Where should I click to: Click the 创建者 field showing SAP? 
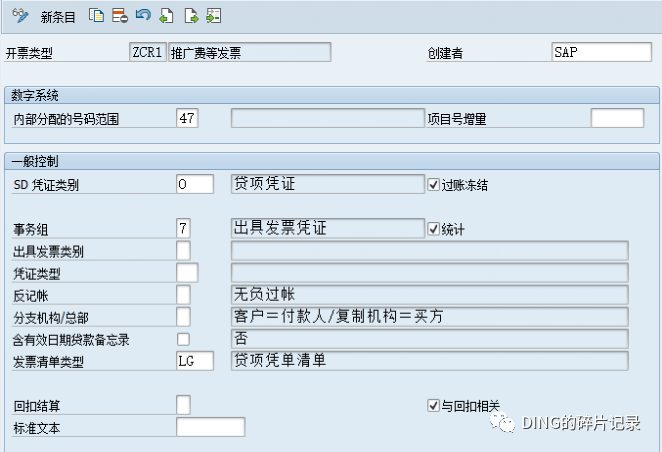pyautogui.click(x=602, y=52)
